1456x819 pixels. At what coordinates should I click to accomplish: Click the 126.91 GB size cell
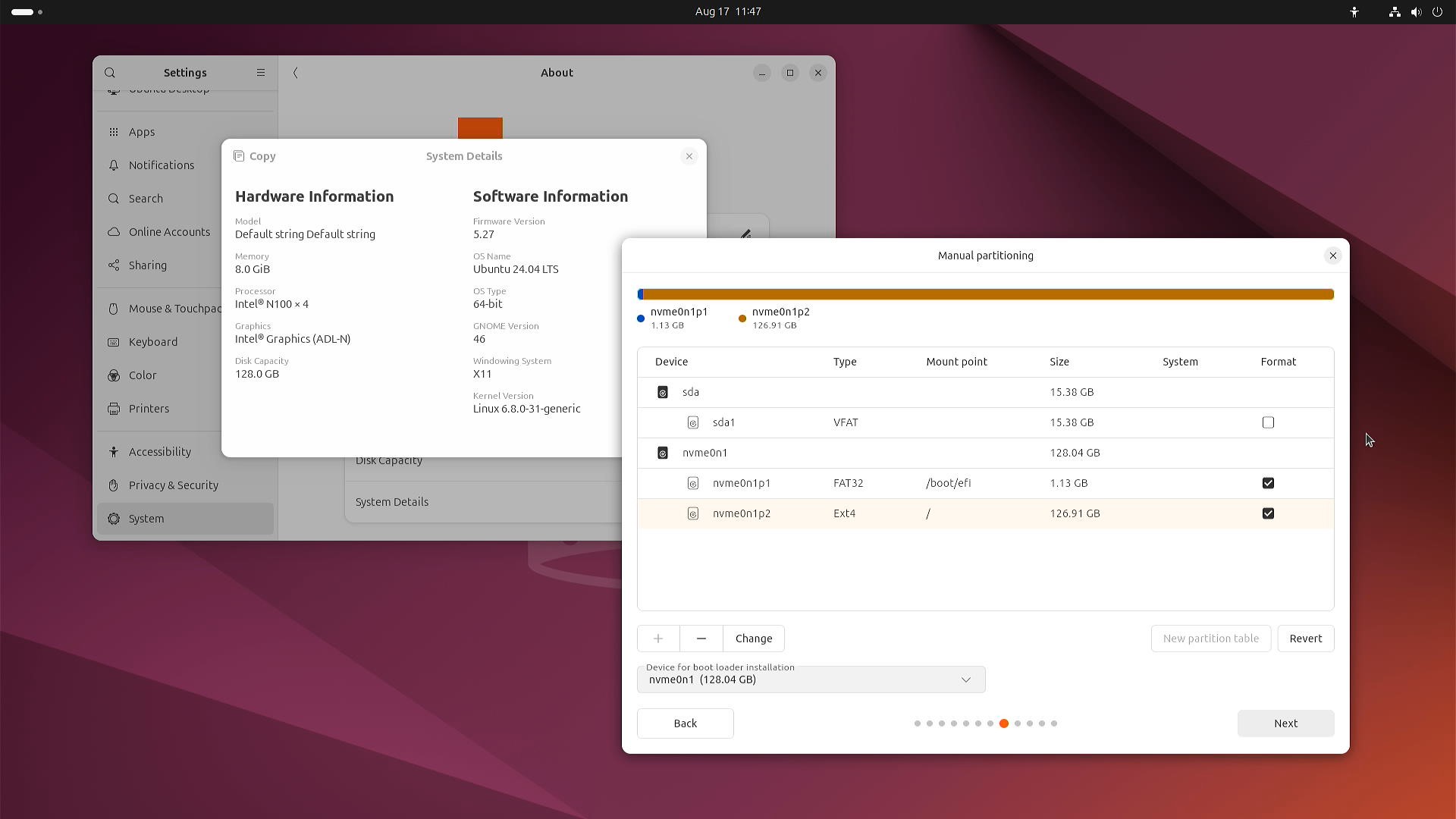(1075, 513)
